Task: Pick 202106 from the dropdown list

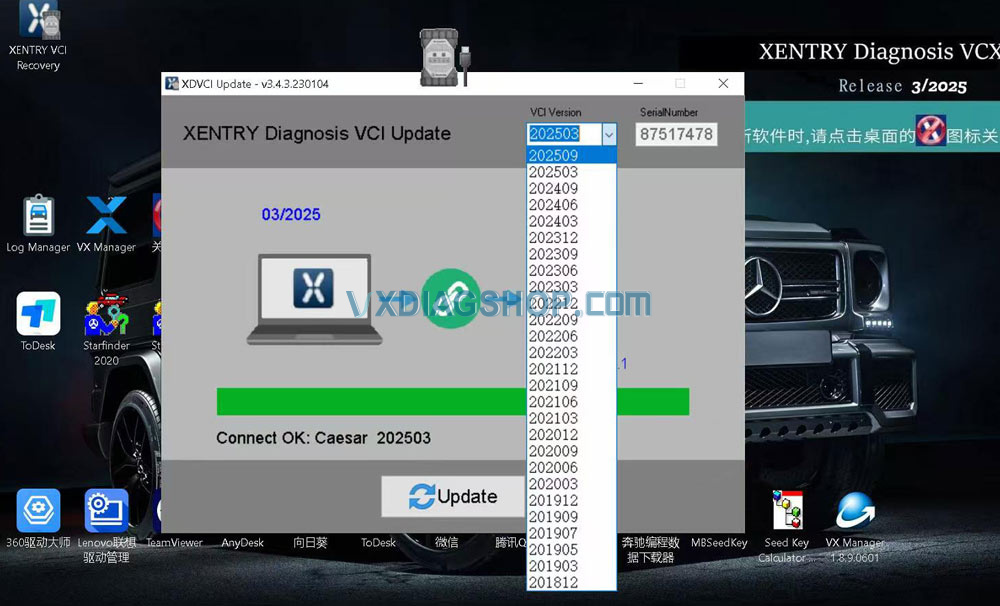Action: [571, 402]
